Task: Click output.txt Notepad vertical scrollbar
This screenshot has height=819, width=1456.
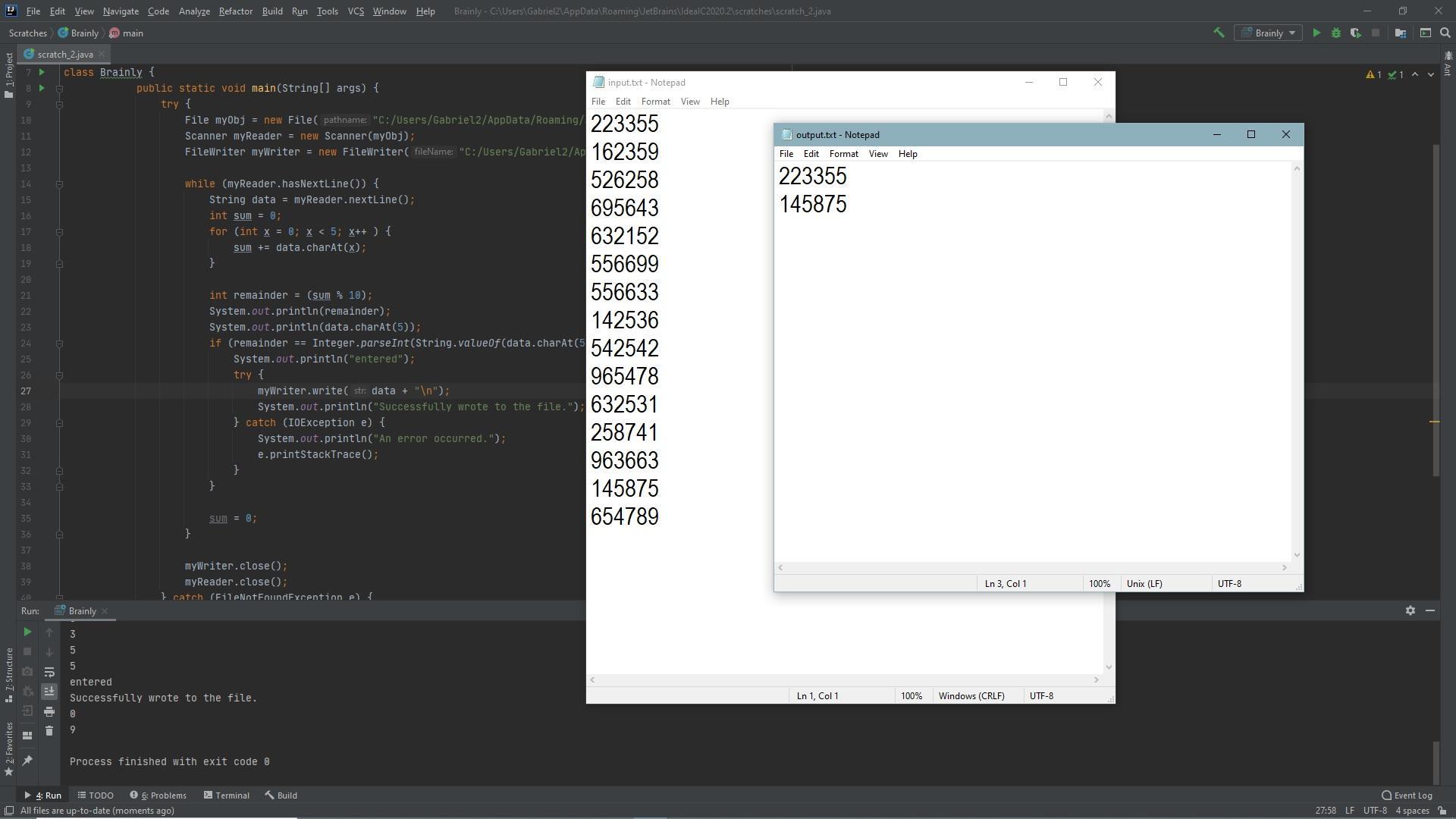Action: tap(1297, 361)
